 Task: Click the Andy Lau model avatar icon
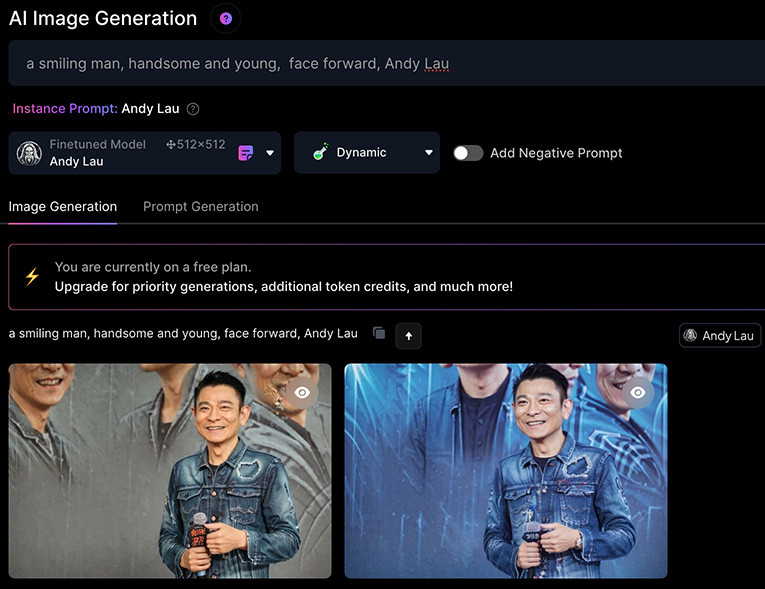coord(29,153)
